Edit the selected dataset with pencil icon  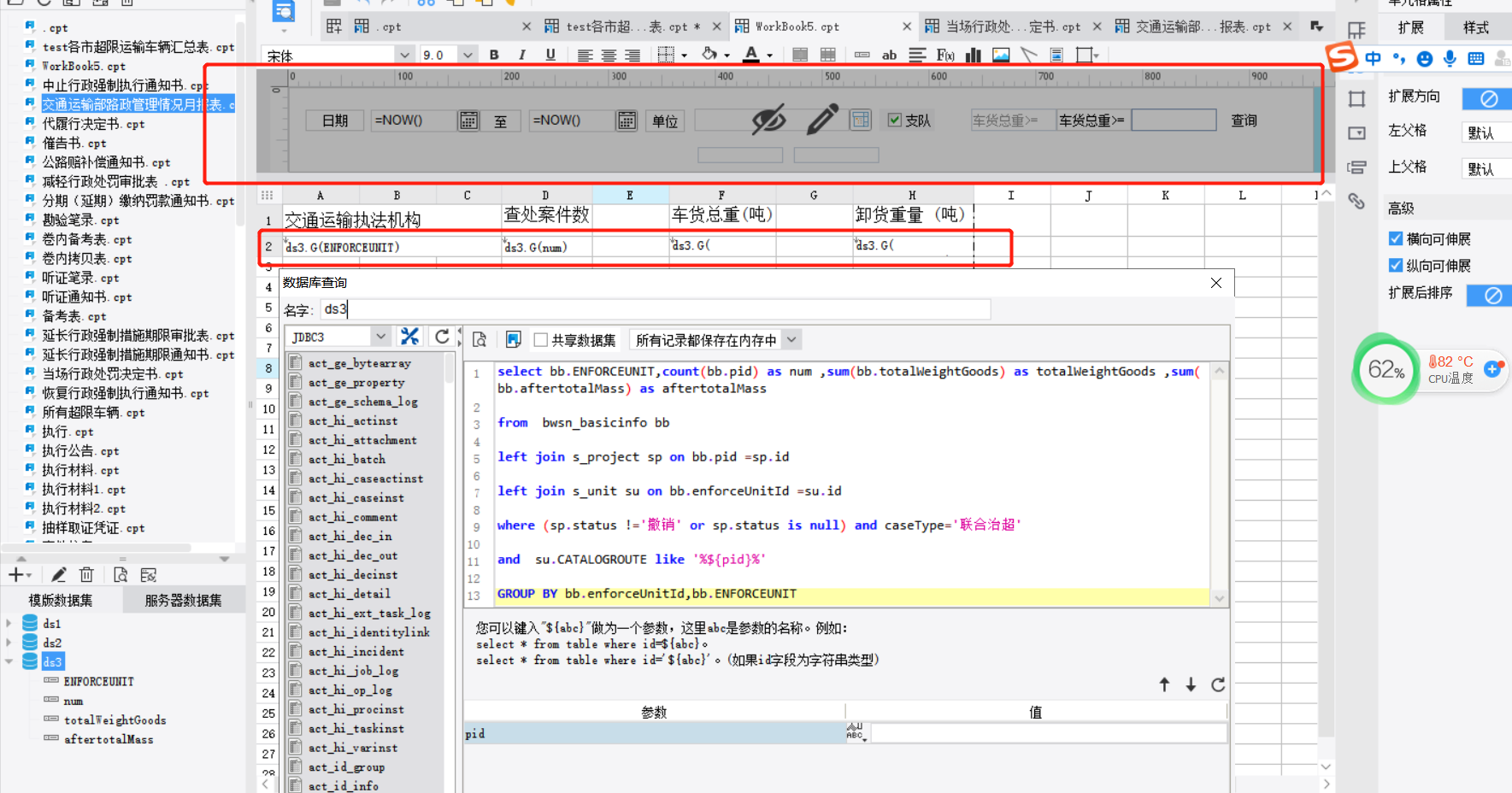[x=58, y=575]
